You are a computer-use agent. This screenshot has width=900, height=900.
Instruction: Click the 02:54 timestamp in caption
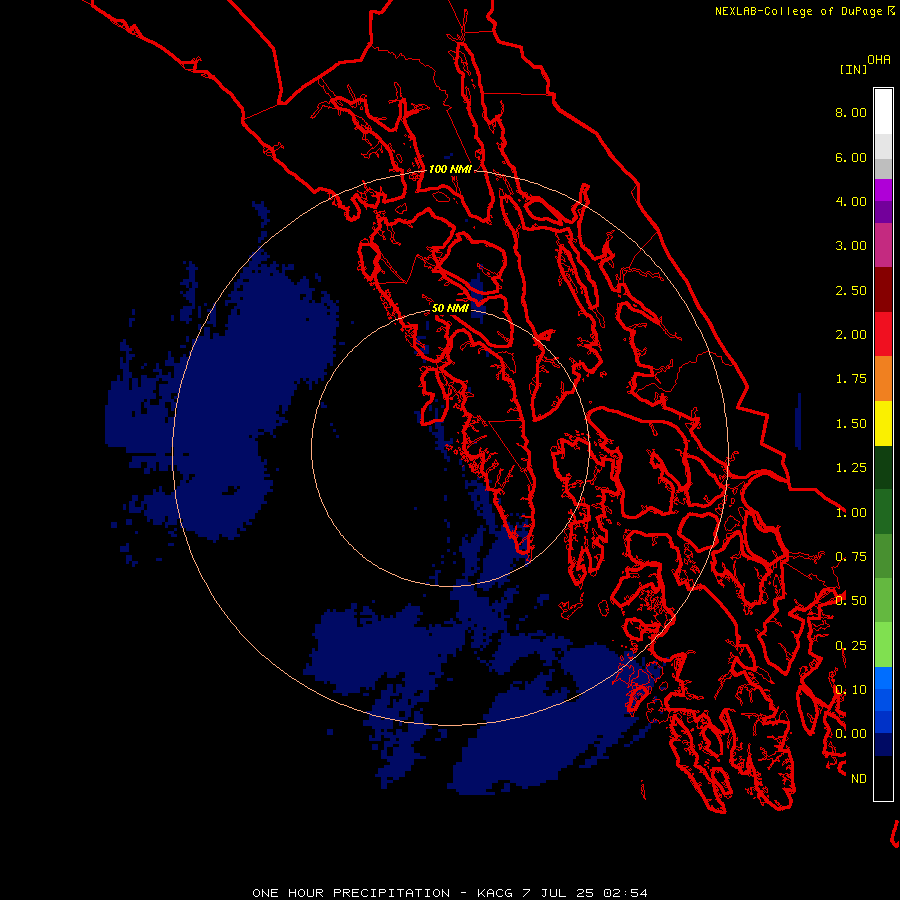(625, 893)
